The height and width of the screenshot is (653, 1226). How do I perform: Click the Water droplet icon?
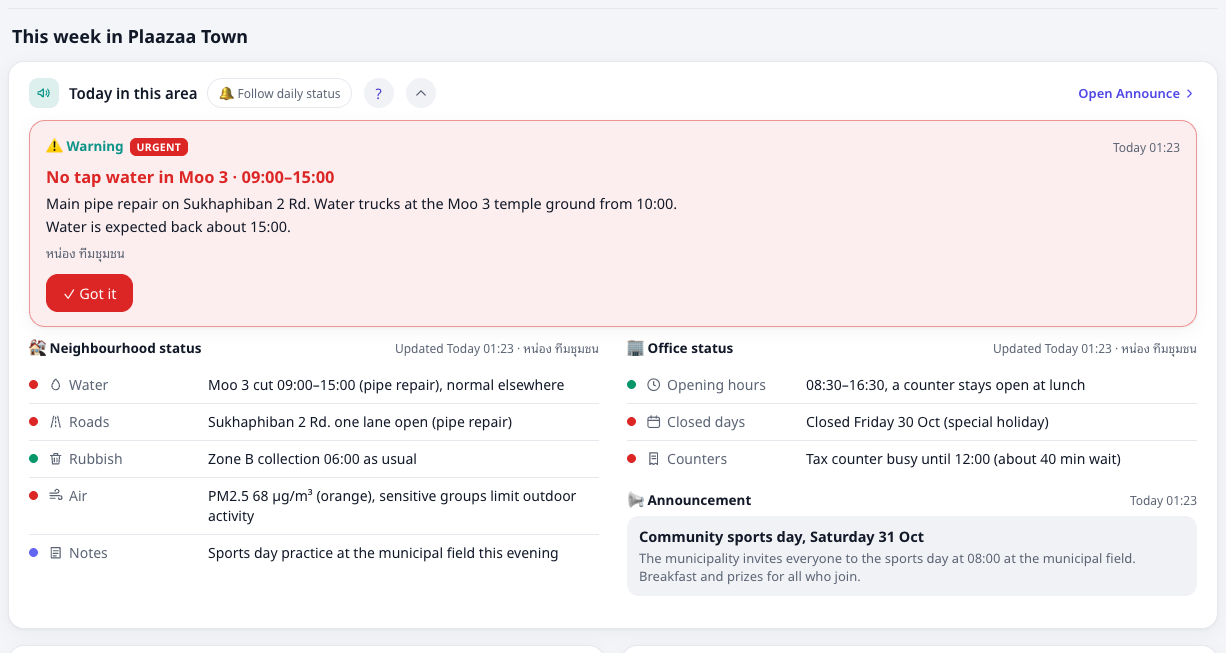[x=55, y=385]
